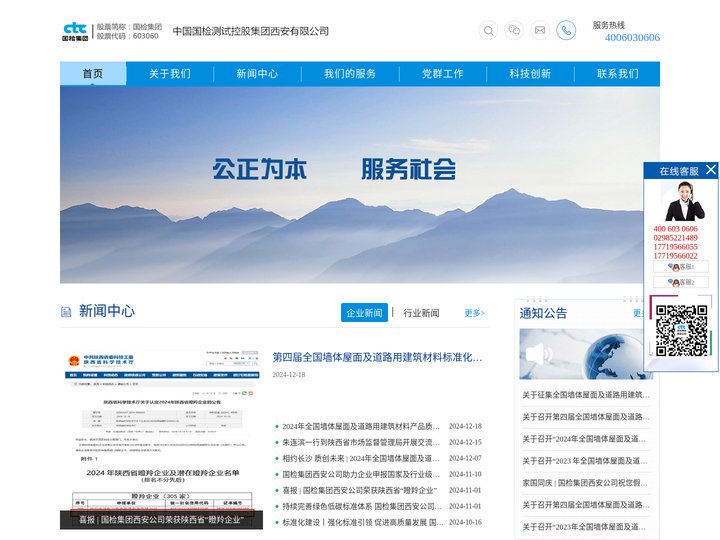
Task: Open news 国检集团西安公司助力企业申报国家及行业级
Action: [x=361, y=474]
